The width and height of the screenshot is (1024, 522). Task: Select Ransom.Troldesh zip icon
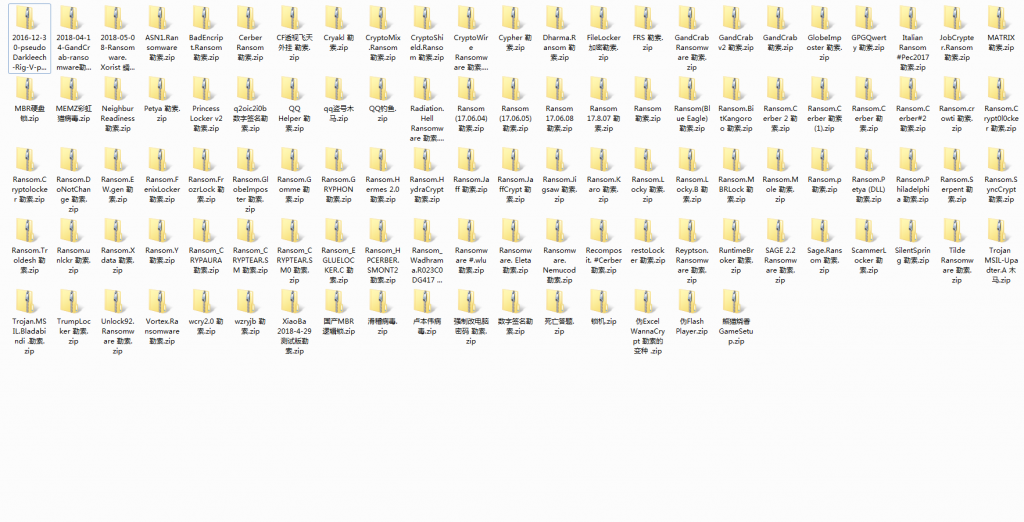tap(29, 231)
